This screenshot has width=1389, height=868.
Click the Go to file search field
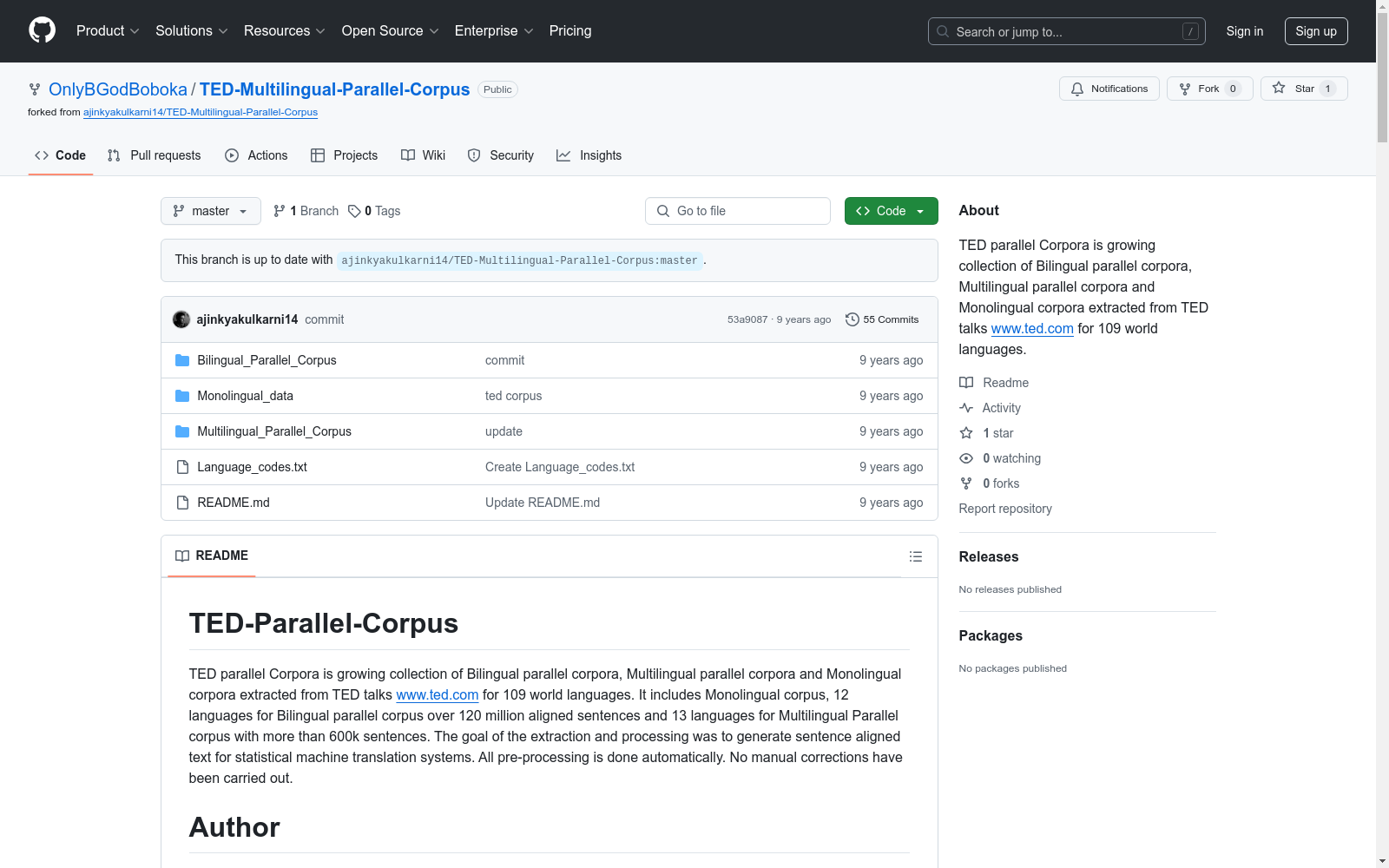(738, 211)
